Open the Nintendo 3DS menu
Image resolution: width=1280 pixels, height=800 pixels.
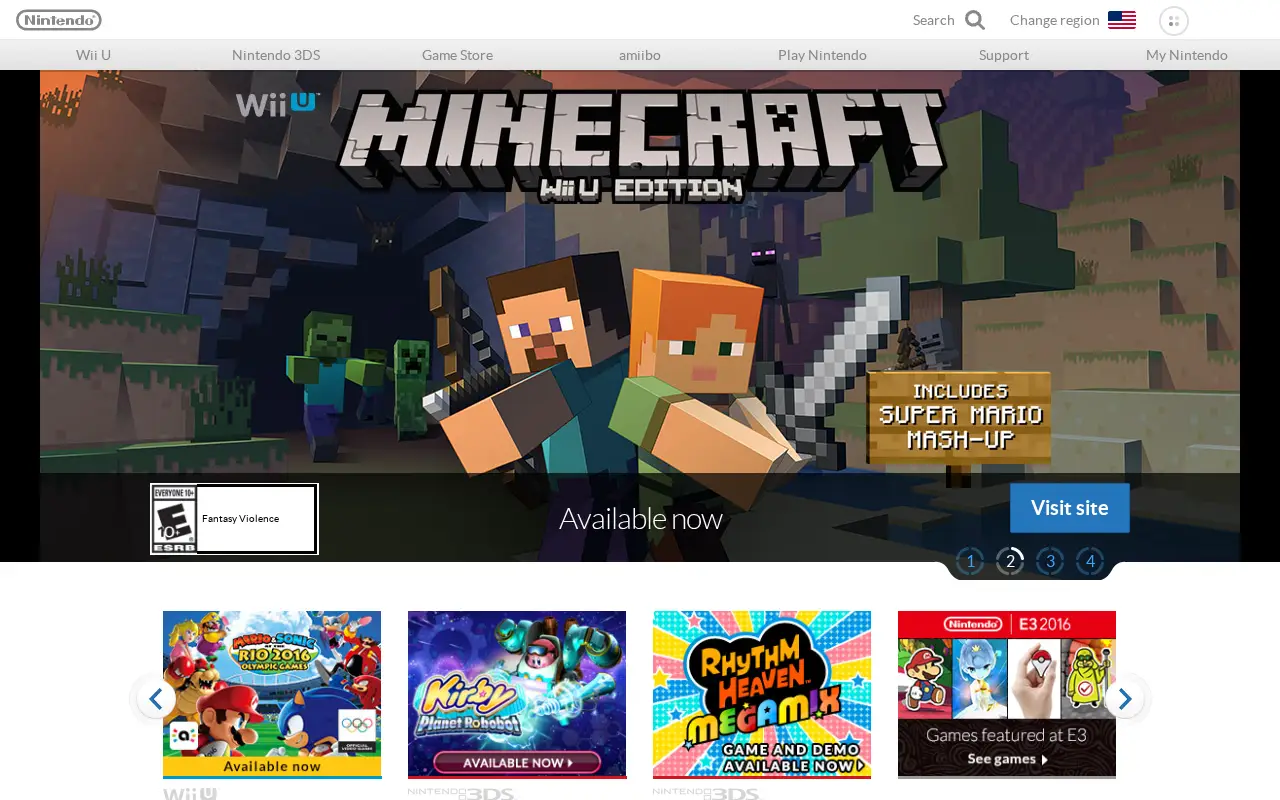tap(276, 55)
